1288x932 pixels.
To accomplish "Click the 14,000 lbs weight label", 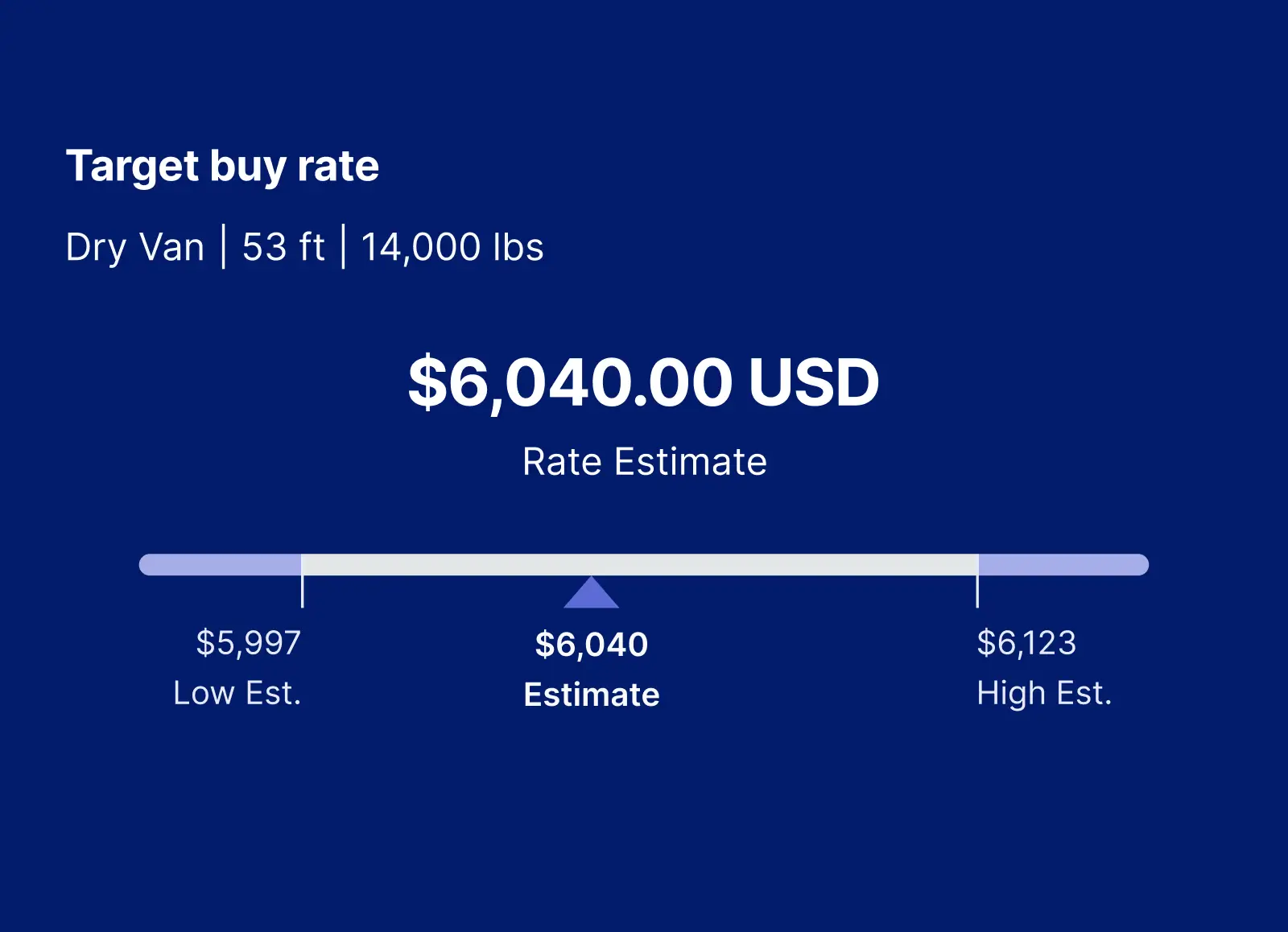I will [452, 247].
